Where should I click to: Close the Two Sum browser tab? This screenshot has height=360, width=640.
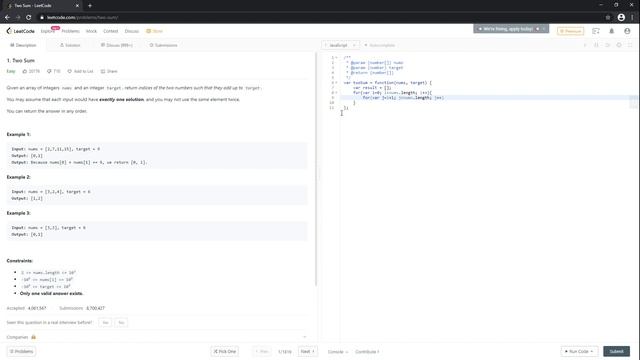click(x=77, y=6)
